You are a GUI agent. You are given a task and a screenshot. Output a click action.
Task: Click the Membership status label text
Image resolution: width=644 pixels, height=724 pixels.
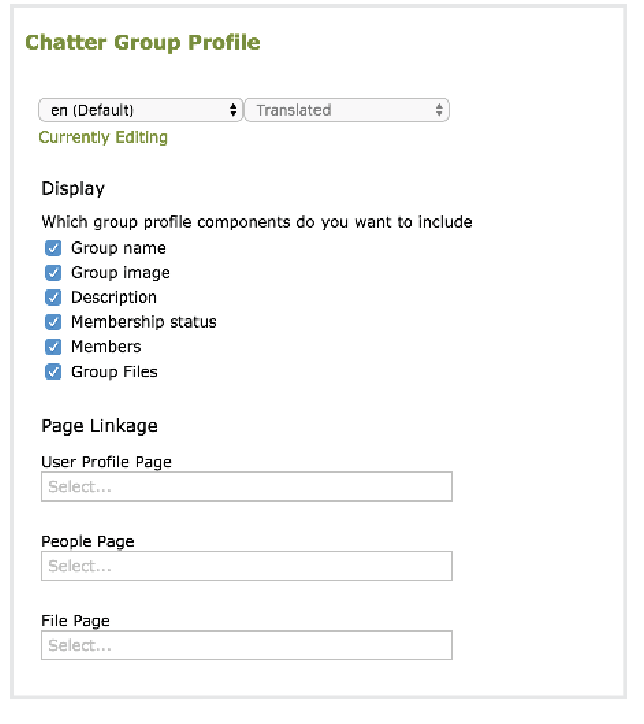tap(143, 322)
